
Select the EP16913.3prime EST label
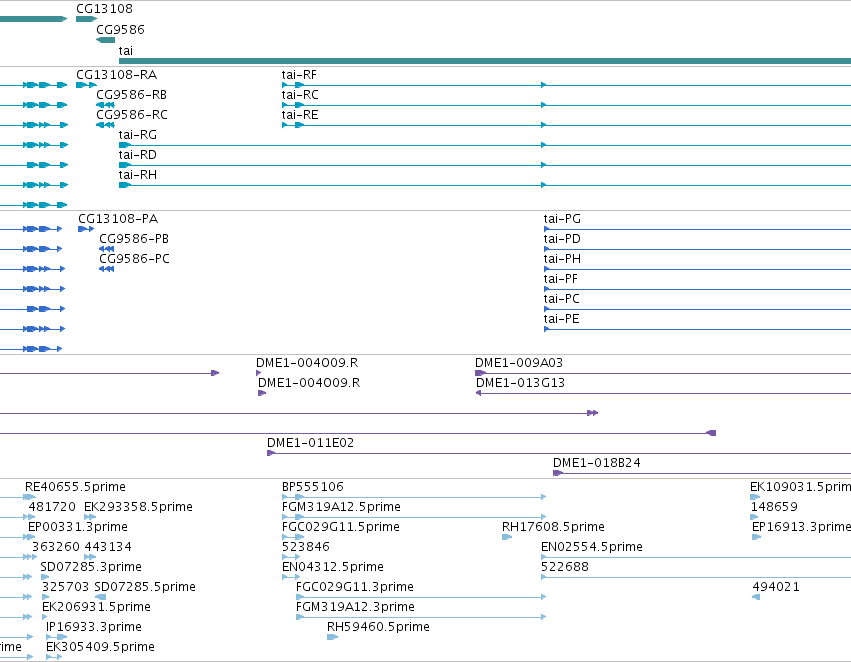pyautogui.click(x=801, y=527)
